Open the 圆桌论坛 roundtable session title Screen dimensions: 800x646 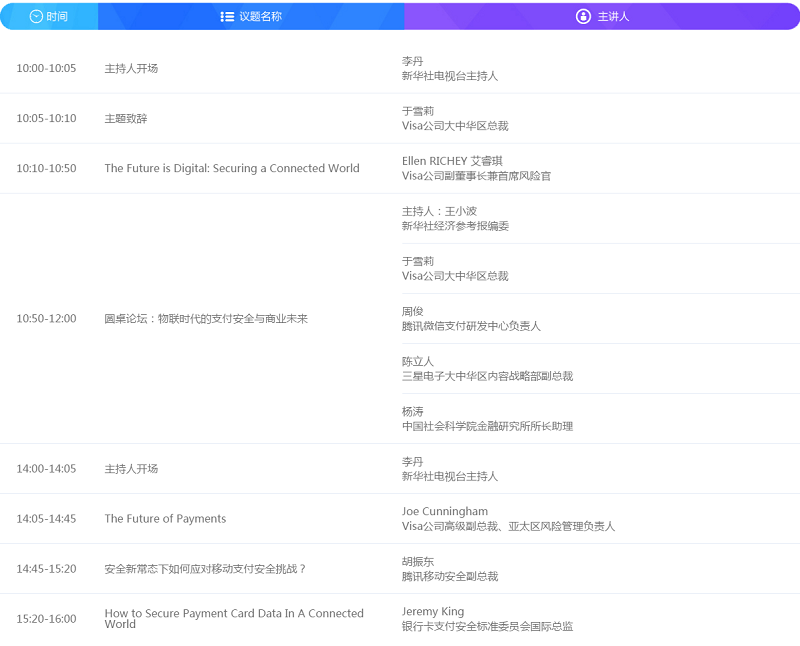click(206, 318)
